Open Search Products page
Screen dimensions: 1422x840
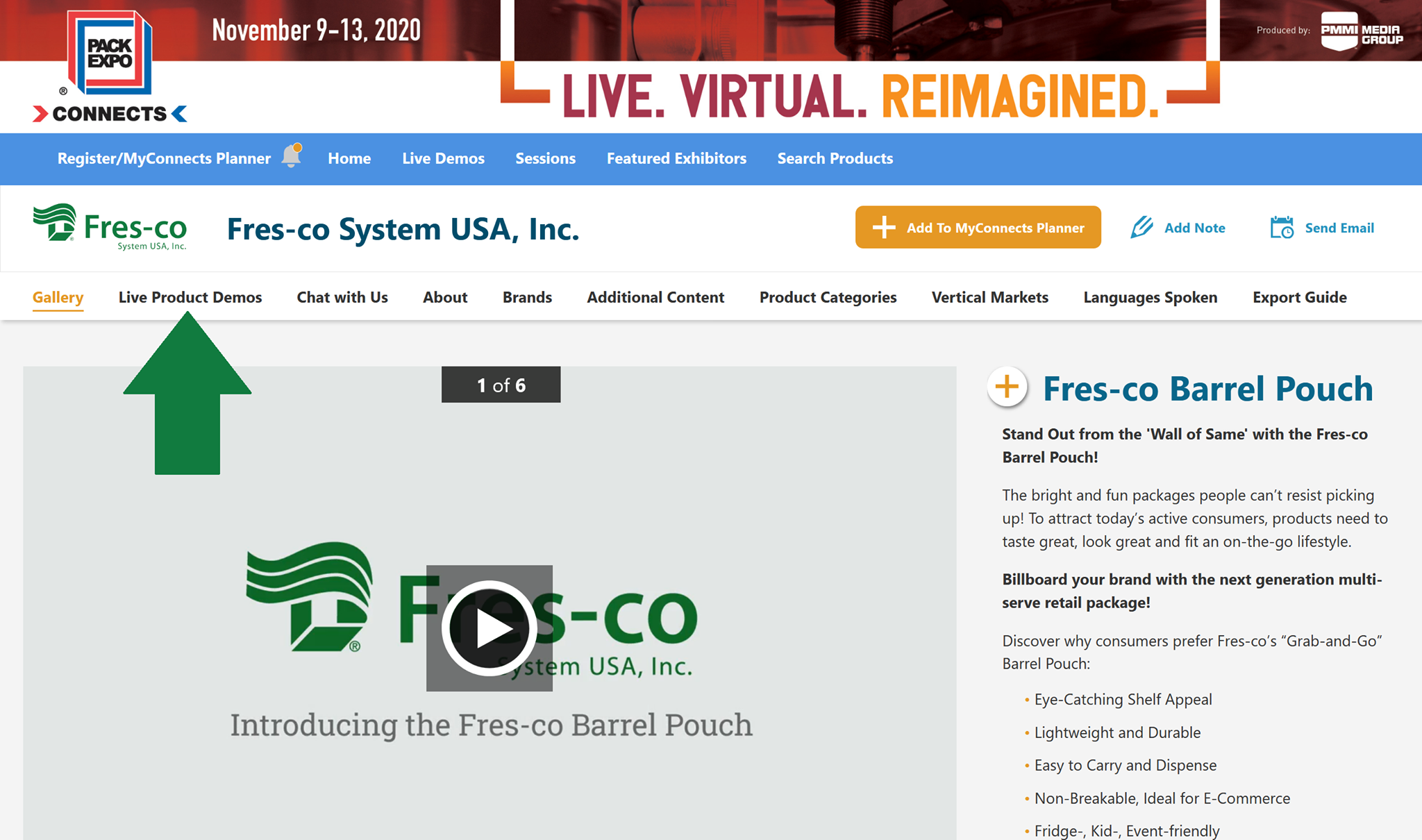pyautogui.click(x=835, y=158)
